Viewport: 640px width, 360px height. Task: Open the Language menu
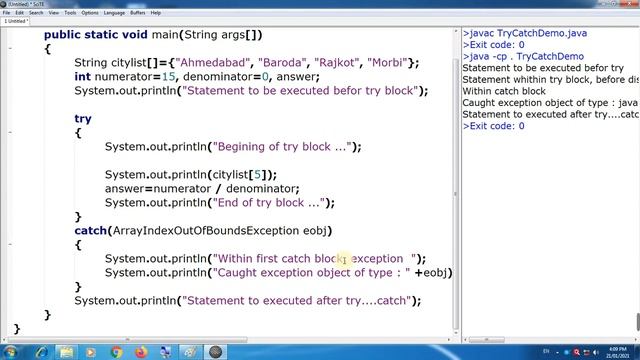click(x=114, y=13)
